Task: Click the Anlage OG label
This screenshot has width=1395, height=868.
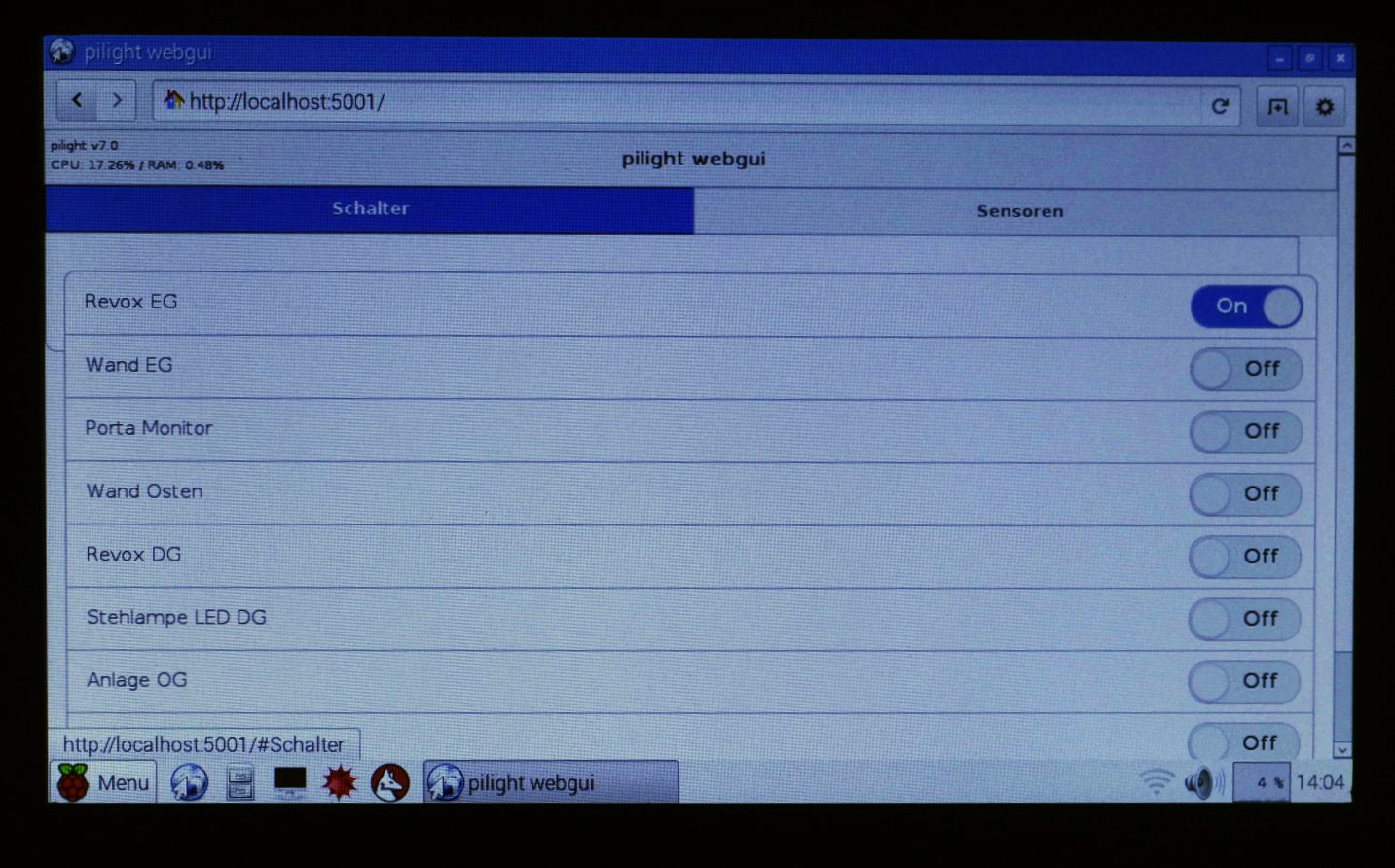Action: pyautogui.click(x=136, y=680)
